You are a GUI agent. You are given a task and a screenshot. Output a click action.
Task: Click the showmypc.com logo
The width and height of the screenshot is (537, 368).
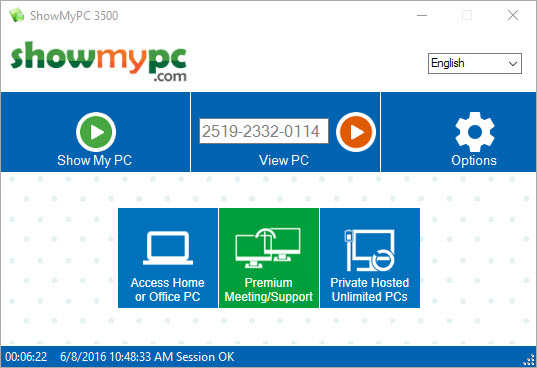[x=99, y=62]
